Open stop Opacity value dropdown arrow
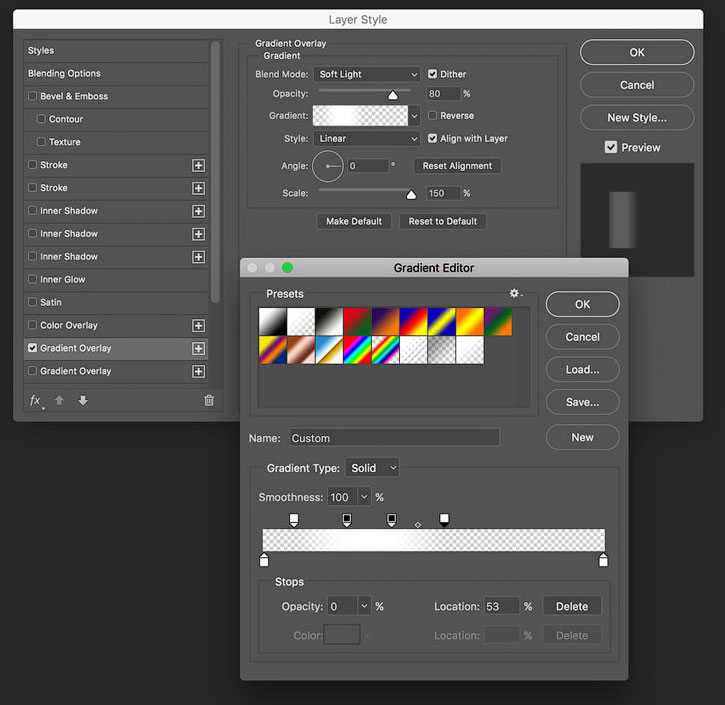This screenshot has height=705, width=725. coord(364,606)
